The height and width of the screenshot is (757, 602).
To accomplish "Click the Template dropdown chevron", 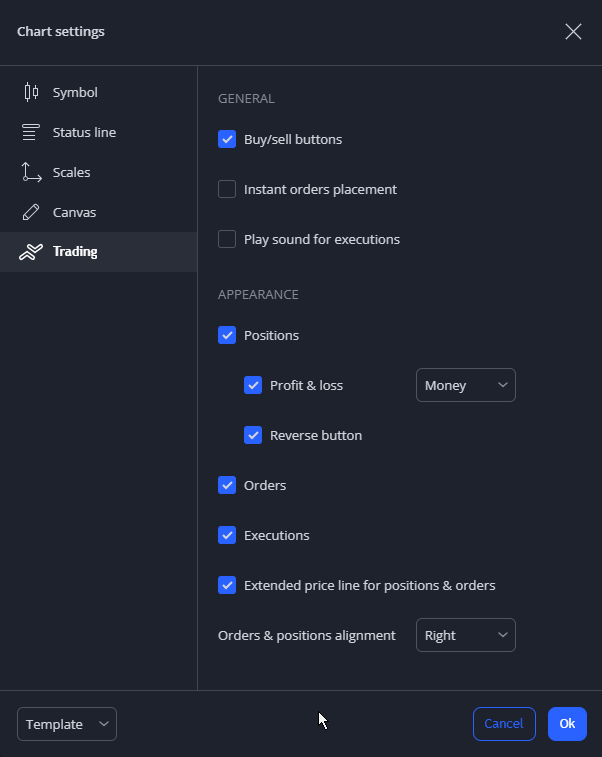I will [x=103, y=724].
